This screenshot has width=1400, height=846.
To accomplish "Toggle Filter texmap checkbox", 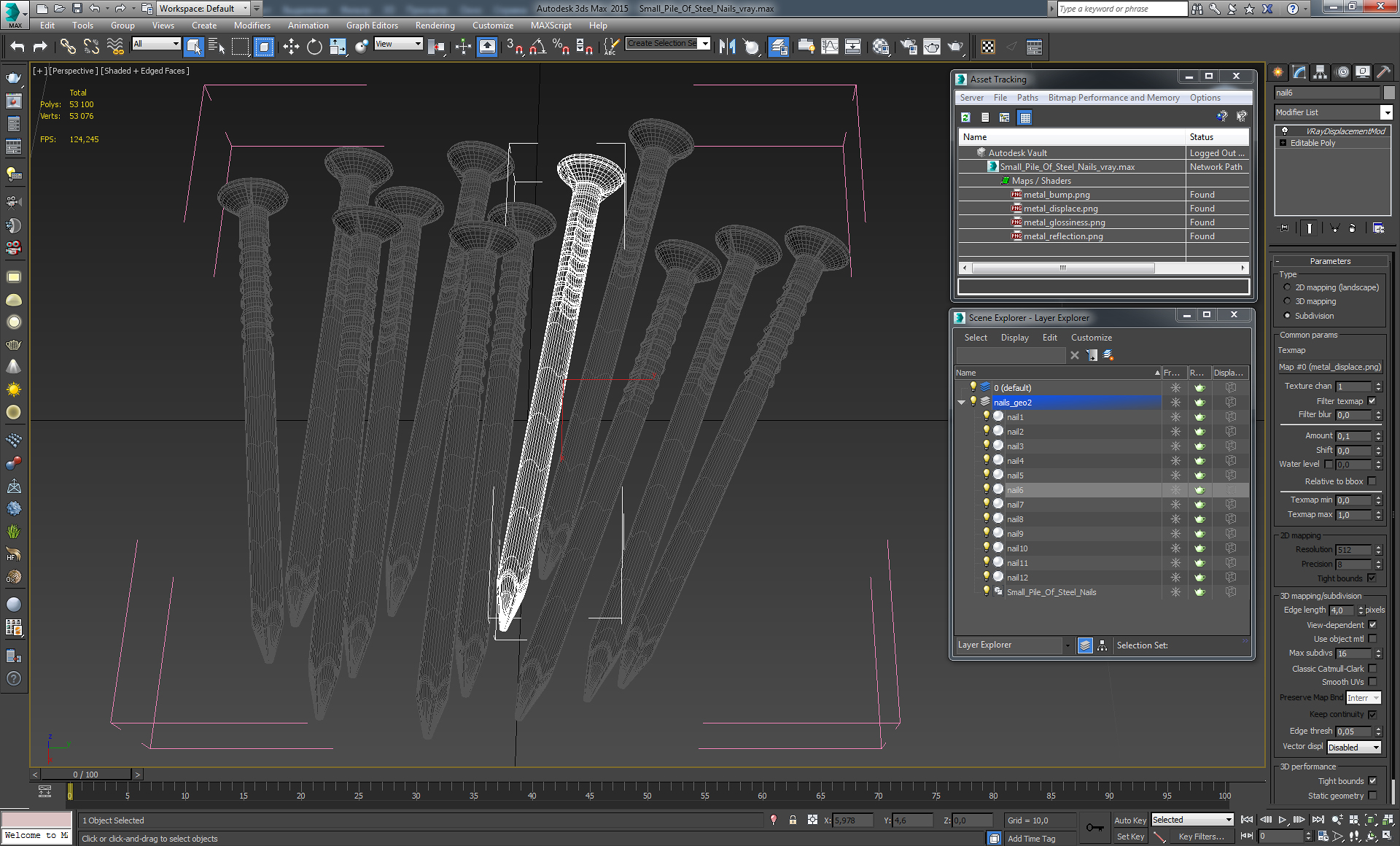I will pyautogui.click(x=1372, y=401).
